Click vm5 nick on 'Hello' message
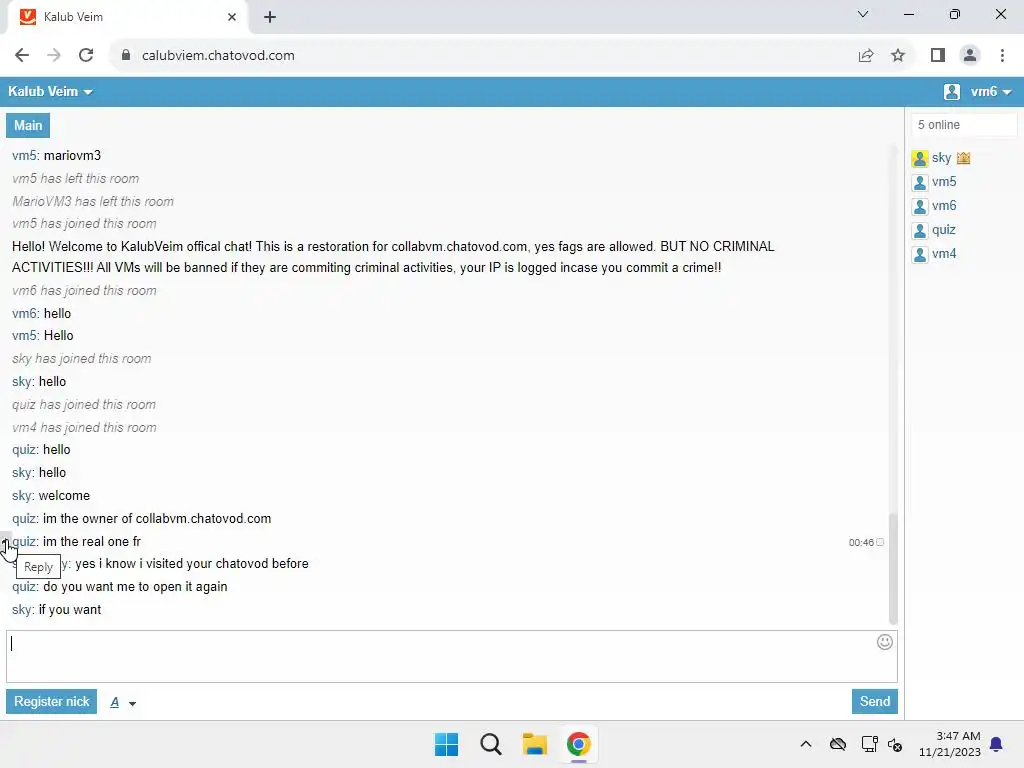The width and height of the screenshot is (1024, 768). coord(25,336)
